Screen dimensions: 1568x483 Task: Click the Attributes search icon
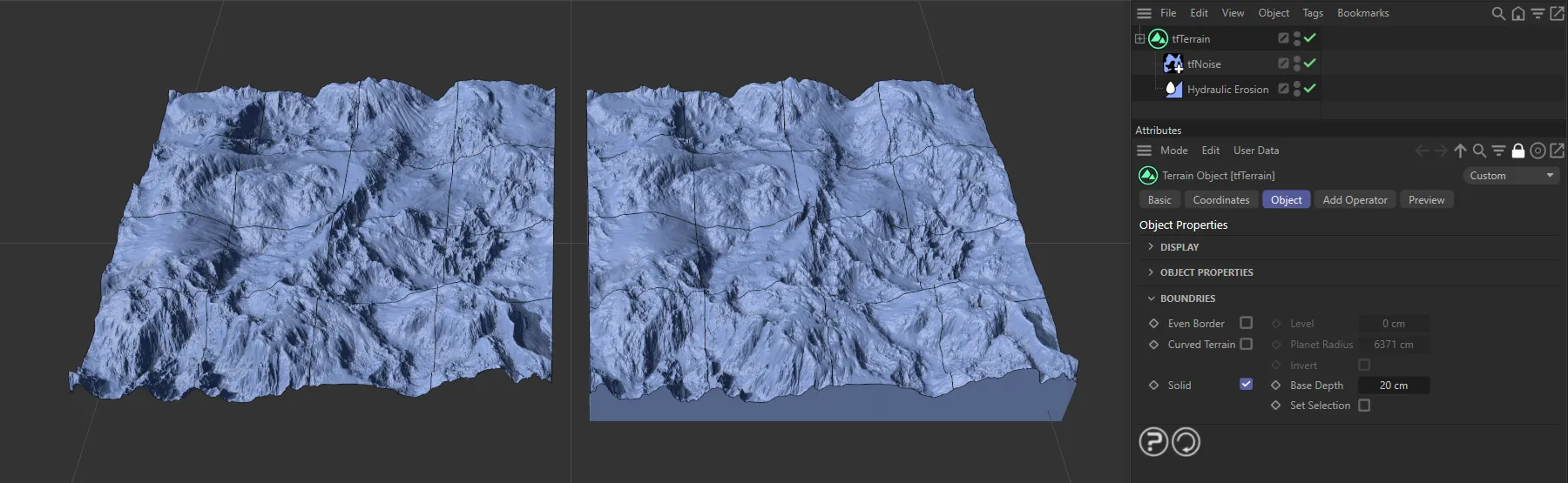tap(1479, 151)
